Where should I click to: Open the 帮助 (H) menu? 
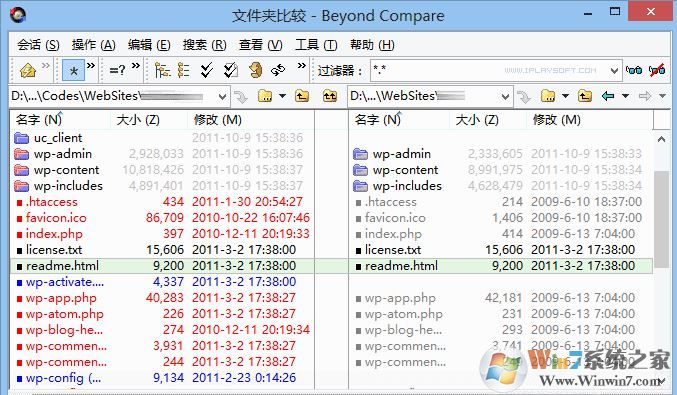(372, 45)
